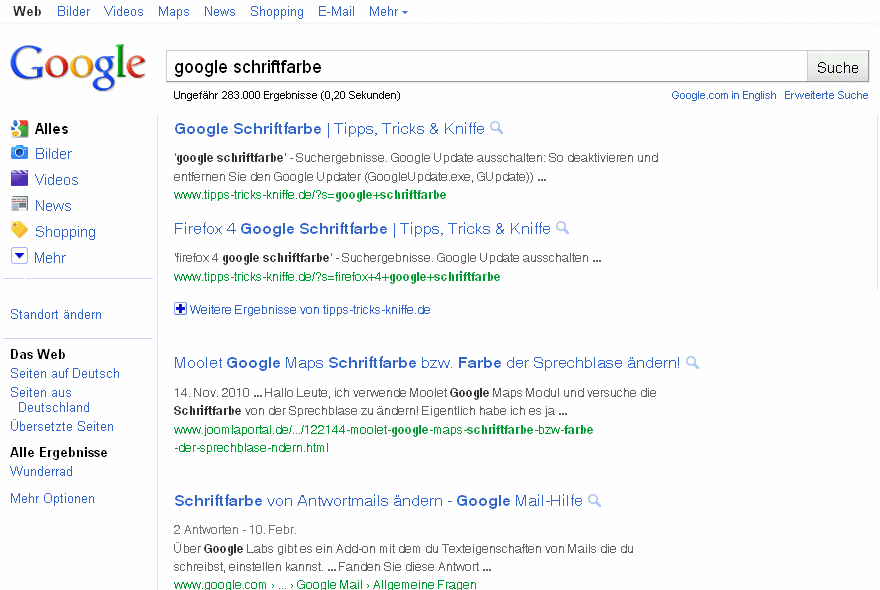Viewport: 880px width, 590px height.
Task: Preview the first Google Schriftfarbe result via magnifier
Action: 496,128
